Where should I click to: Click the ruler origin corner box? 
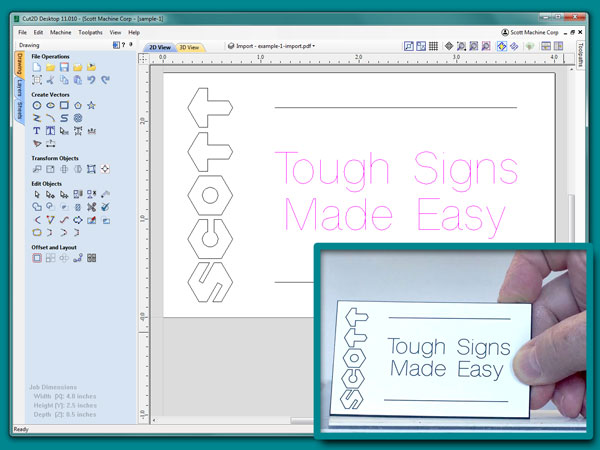[143, 58]
